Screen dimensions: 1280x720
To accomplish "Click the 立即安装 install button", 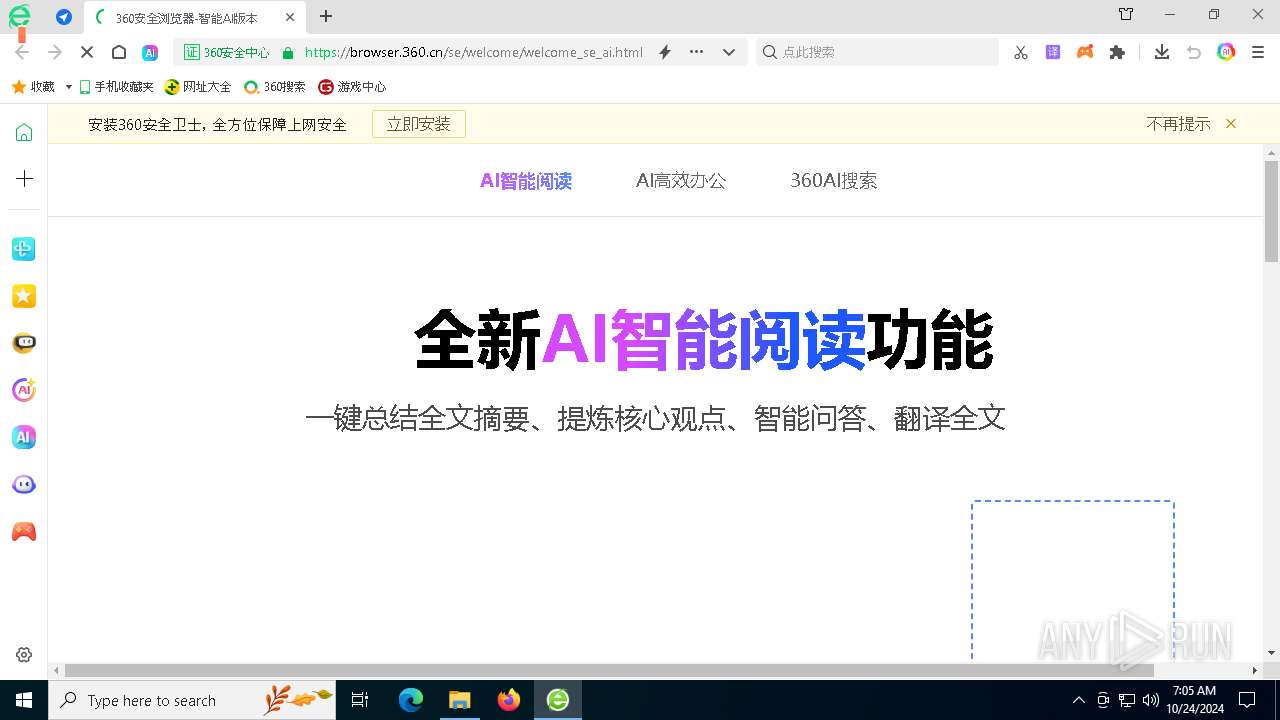I will click(419, 124).
